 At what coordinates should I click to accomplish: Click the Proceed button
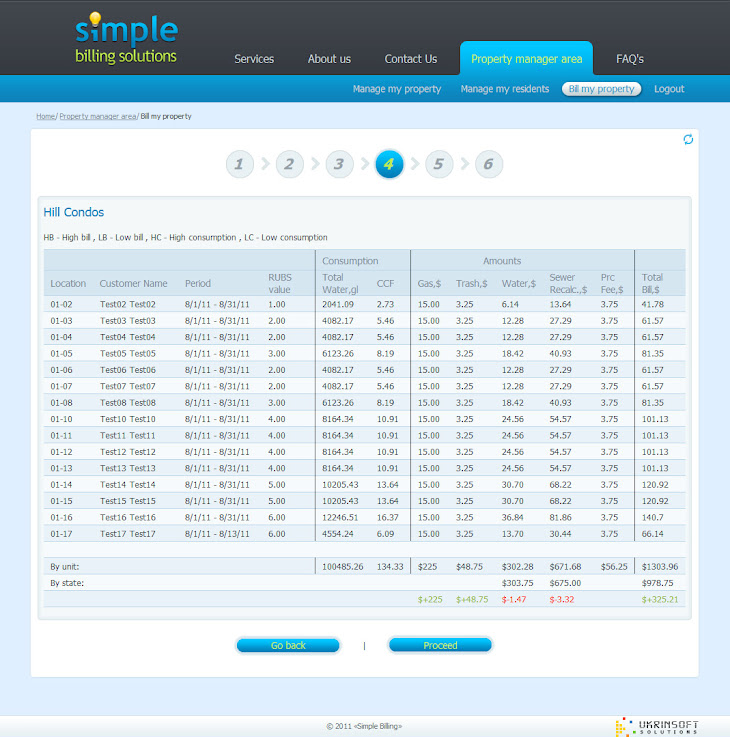(440, 645)
